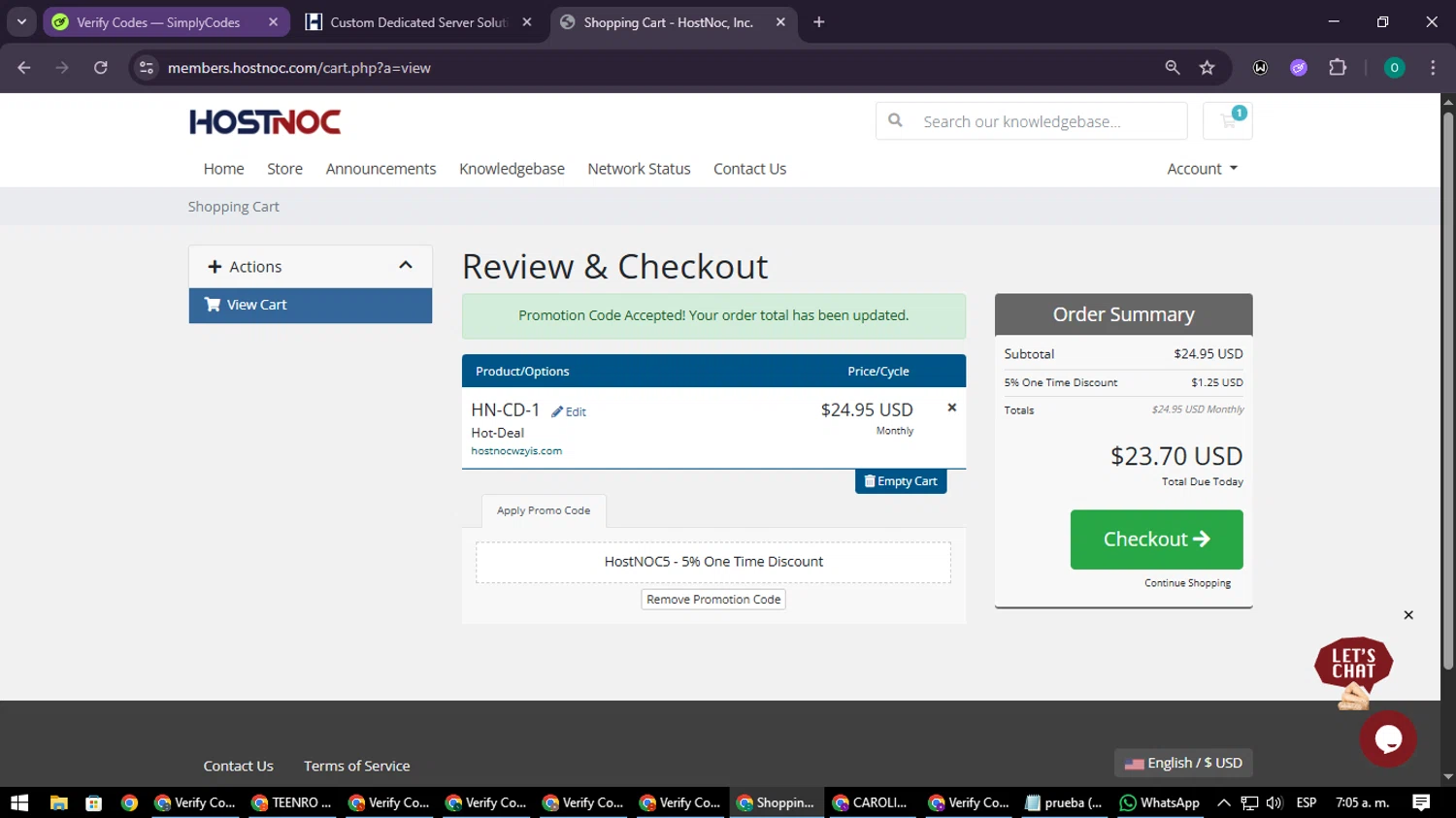Screen dimensions: 1456x818
Task: Click the green profile avatar icon
Action: [x=1394, y=67]
